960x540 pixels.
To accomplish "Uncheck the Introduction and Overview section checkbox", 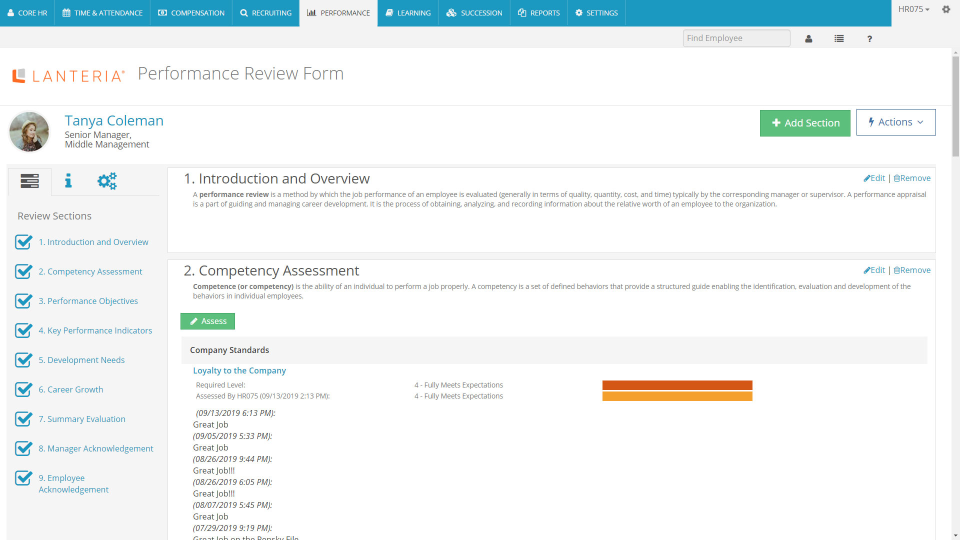I will coord(23,242).
